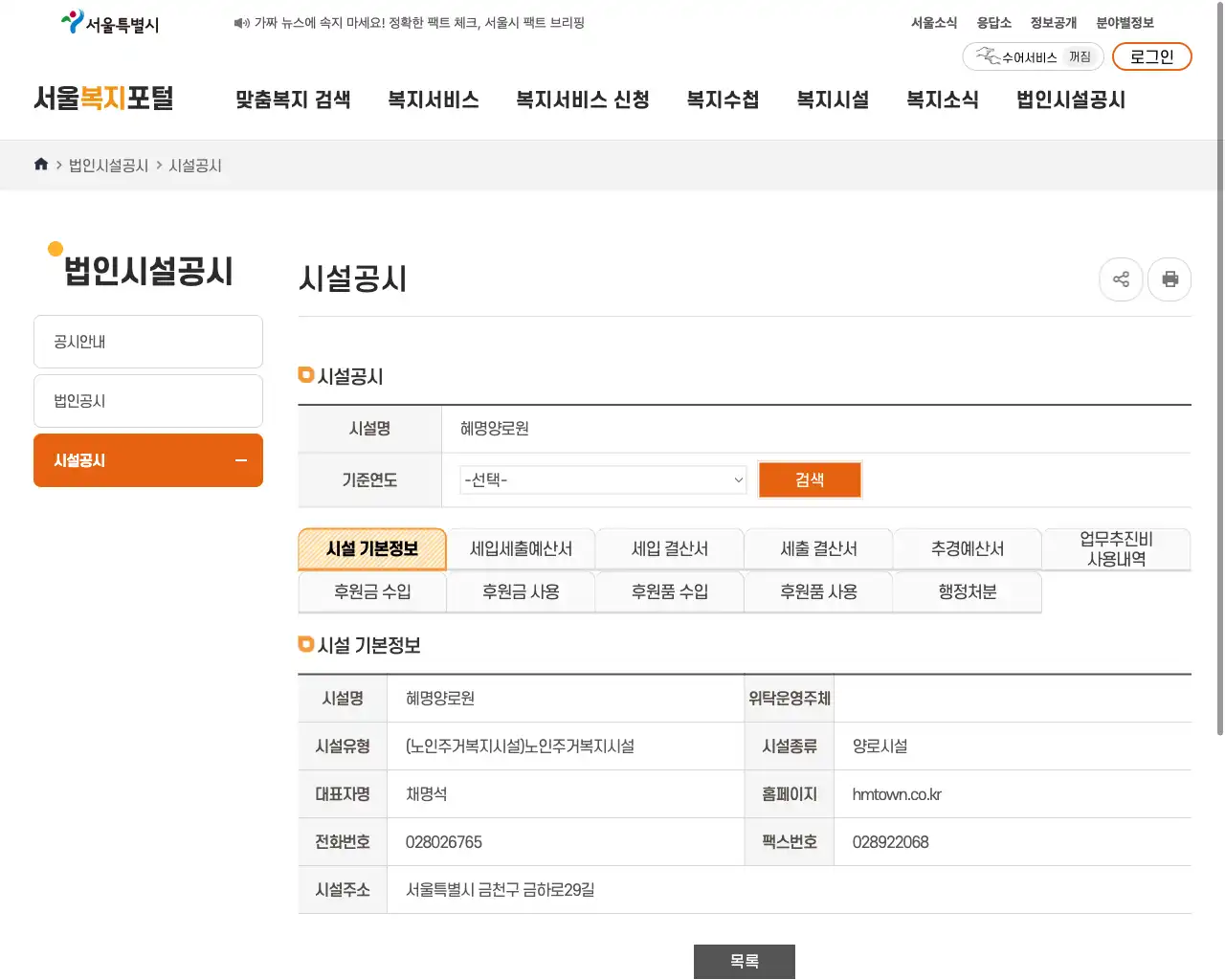Click the home icon in breadcrumb
The width and height of the screenshot is (1225, 980).
click(41, 165)
